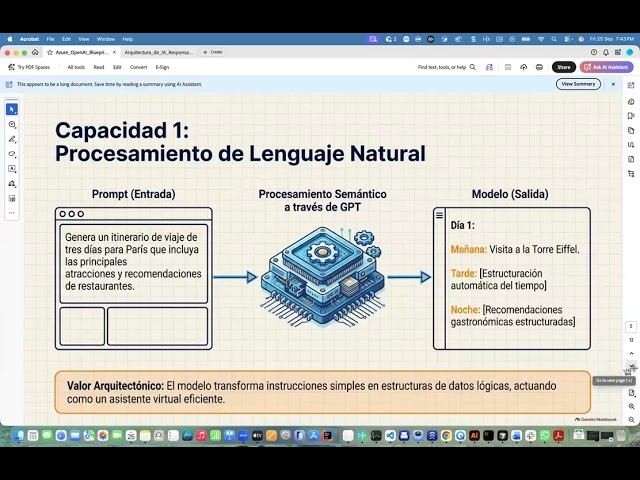The width and height of the screenshot is (640, 480).
Task: Open the All tools menu
Action: point(76,67)
